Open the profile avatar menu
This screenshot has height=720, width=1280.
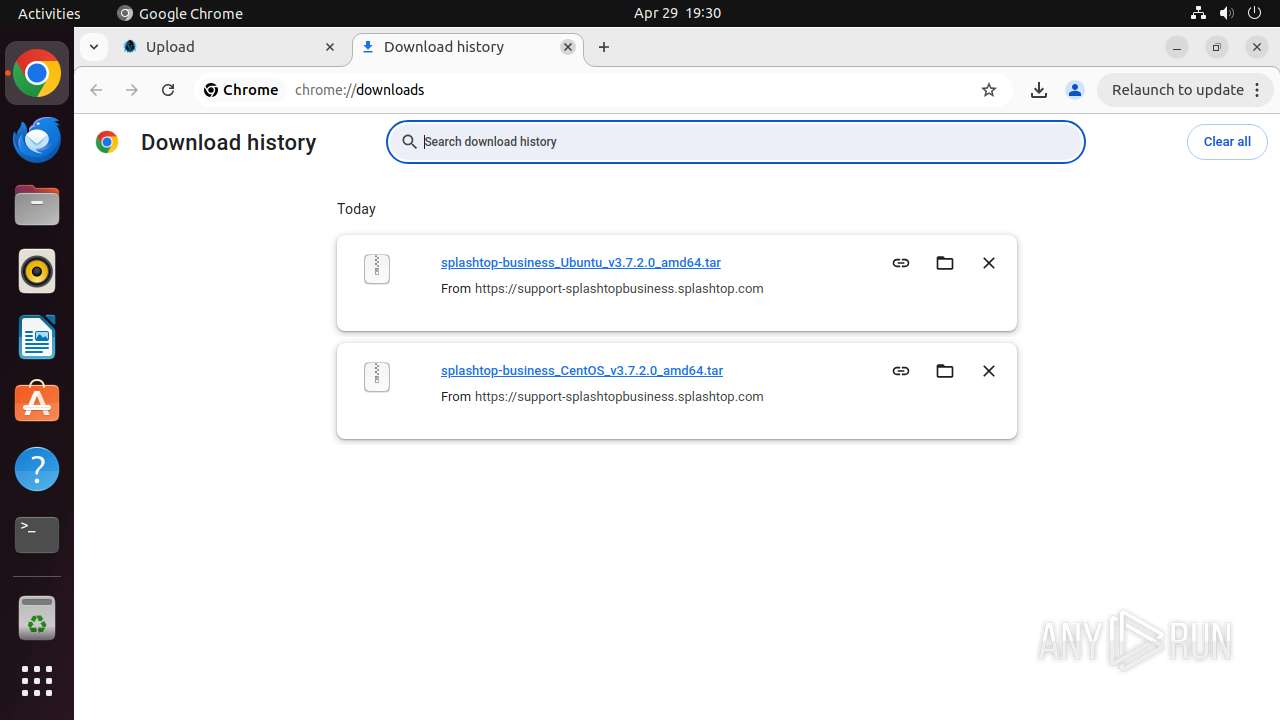pyautogui.click(x=1075, y=90)
